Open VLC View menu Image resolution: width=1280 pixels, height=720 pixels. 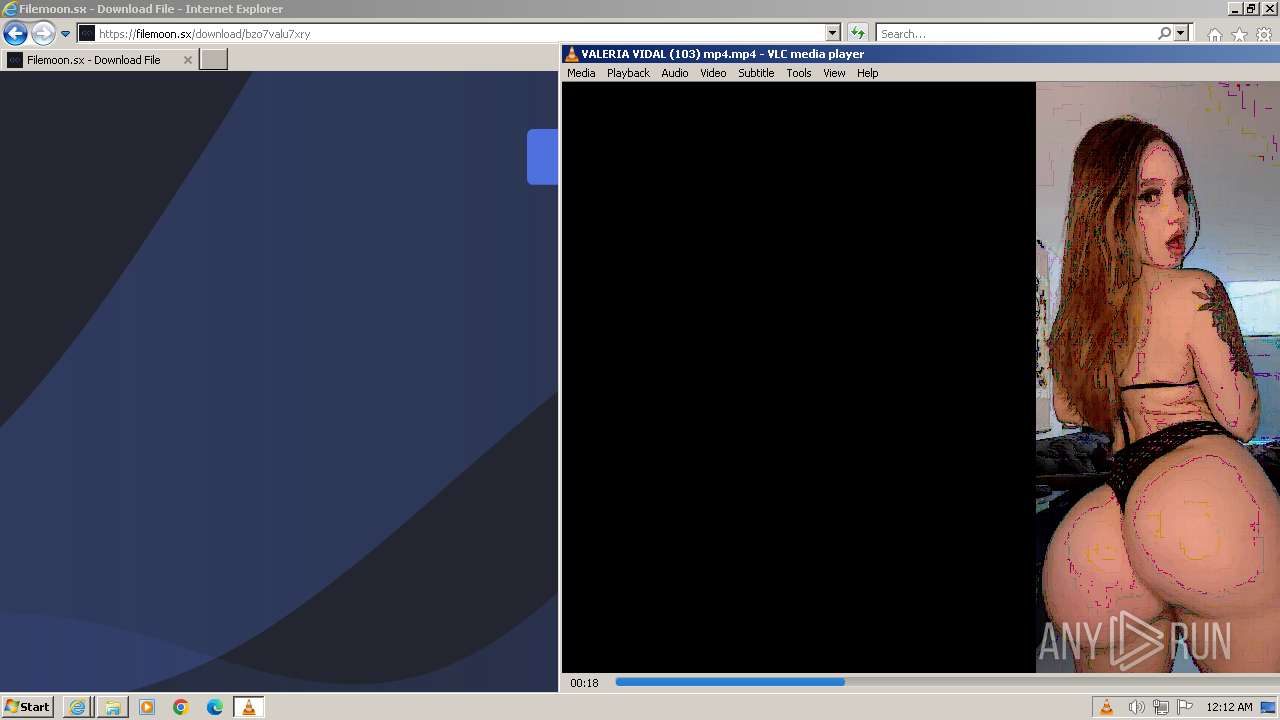pos(834,73)
